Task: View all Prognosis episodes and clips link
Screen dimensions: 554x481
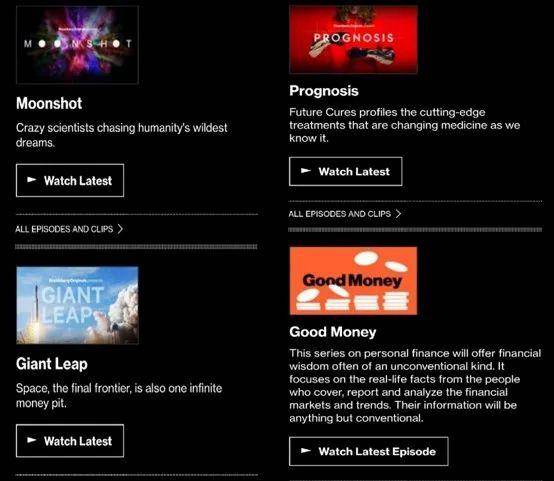Action: (x=345, y=214)
